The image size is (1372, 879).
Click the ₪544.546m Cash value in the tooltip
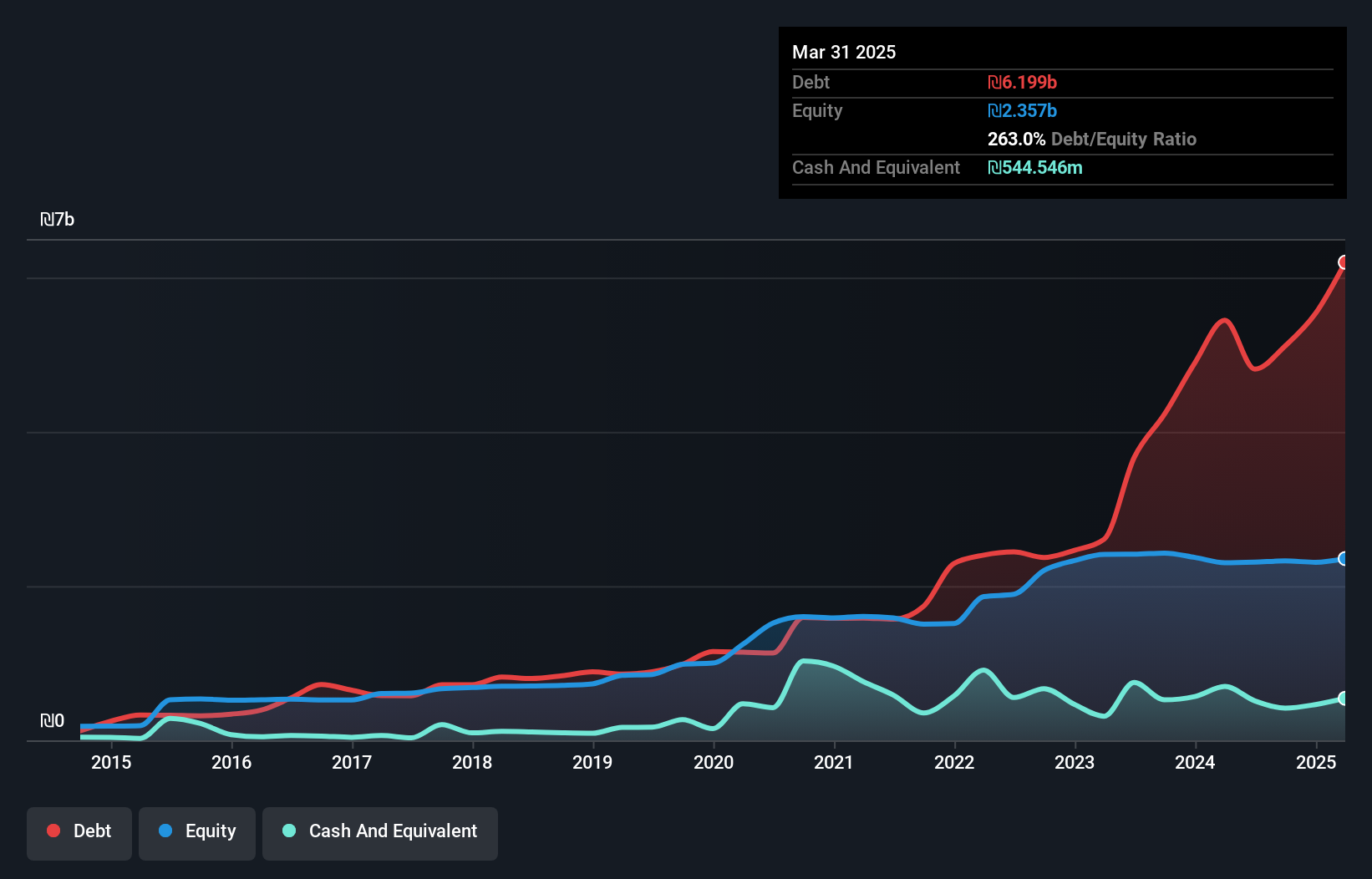click(1036, 168)
